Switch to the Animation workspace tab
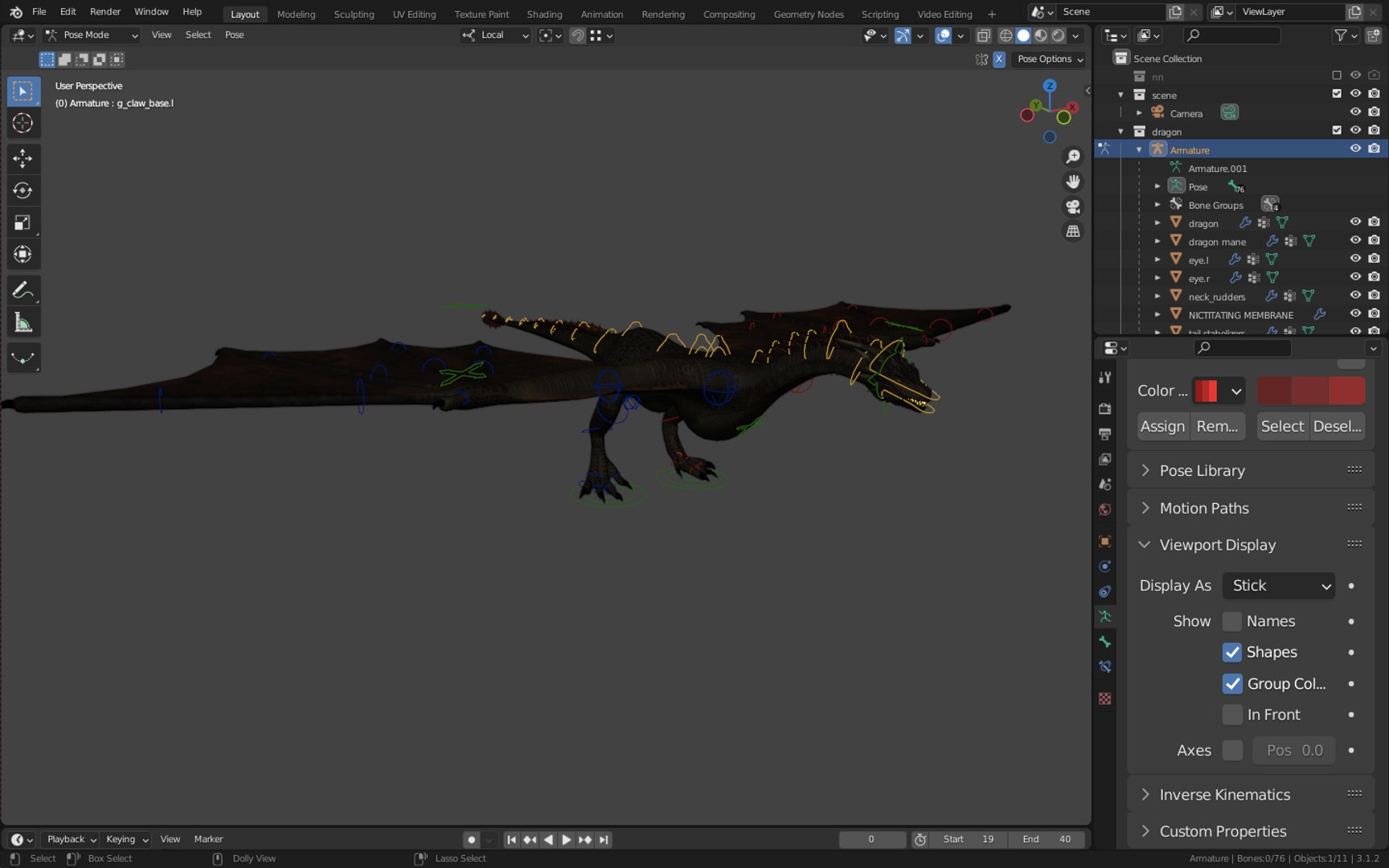1389x868 pixels. point(601,14)
